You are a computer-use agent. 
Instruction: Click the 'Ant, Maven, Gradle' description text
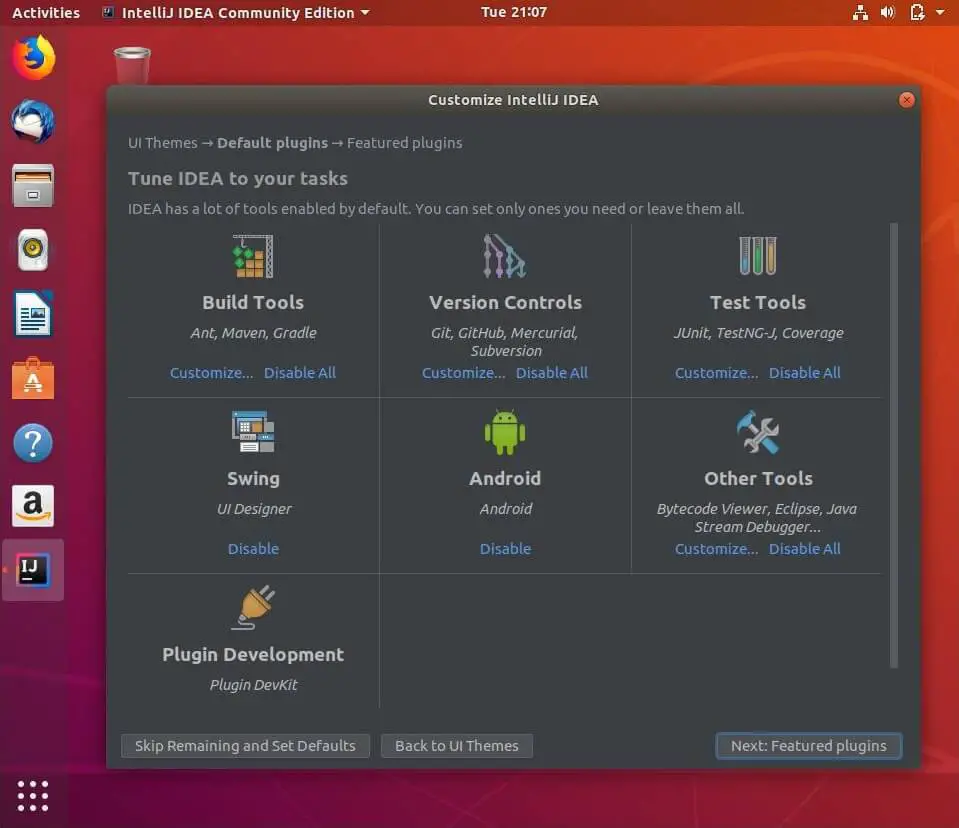[x=253, y=333]
